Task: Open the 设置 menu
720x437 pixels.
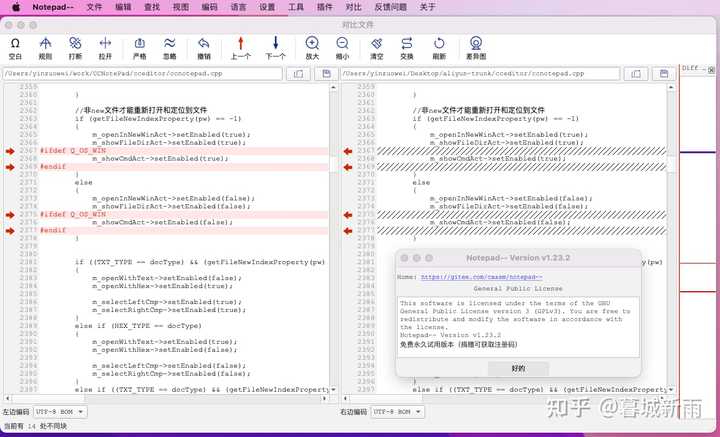Action: coord(267,7)
